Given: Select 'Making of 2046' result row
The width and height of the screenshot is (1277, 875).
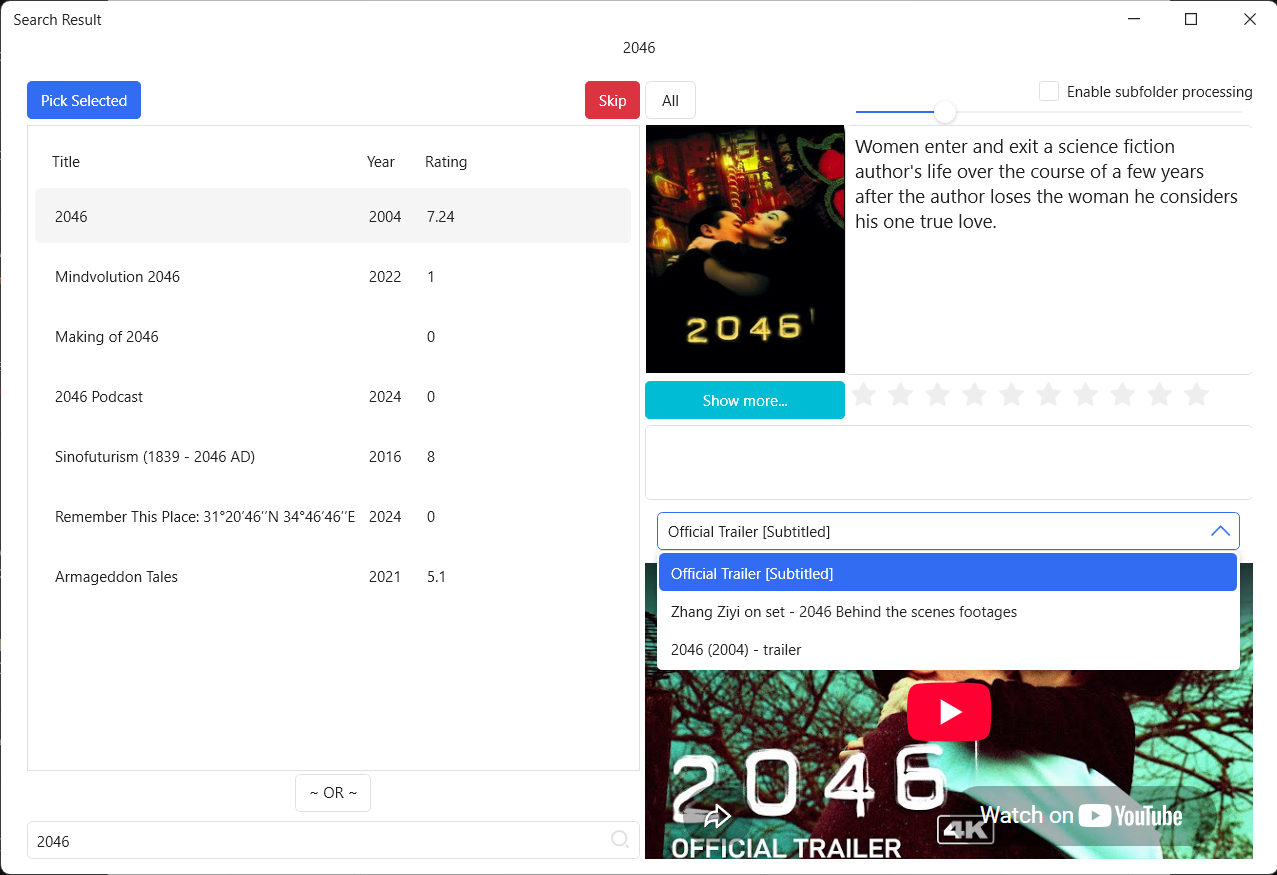Looking at the screenshot, I should 333,336.
